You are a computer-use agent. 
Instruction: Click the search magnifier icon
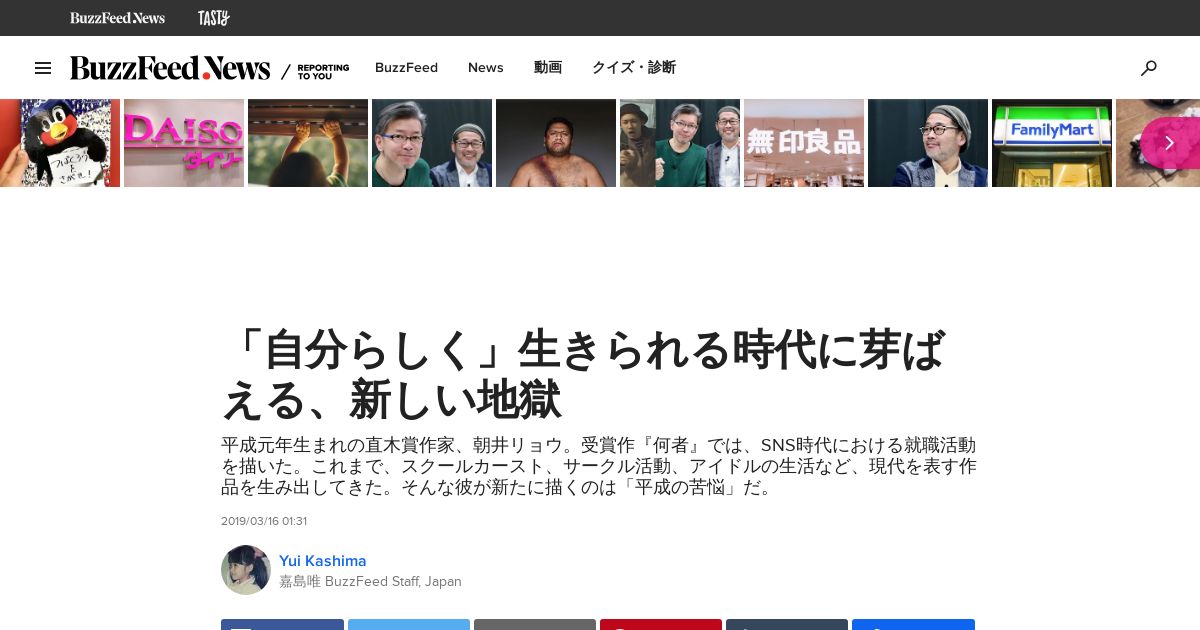[x=1149, y=68]
